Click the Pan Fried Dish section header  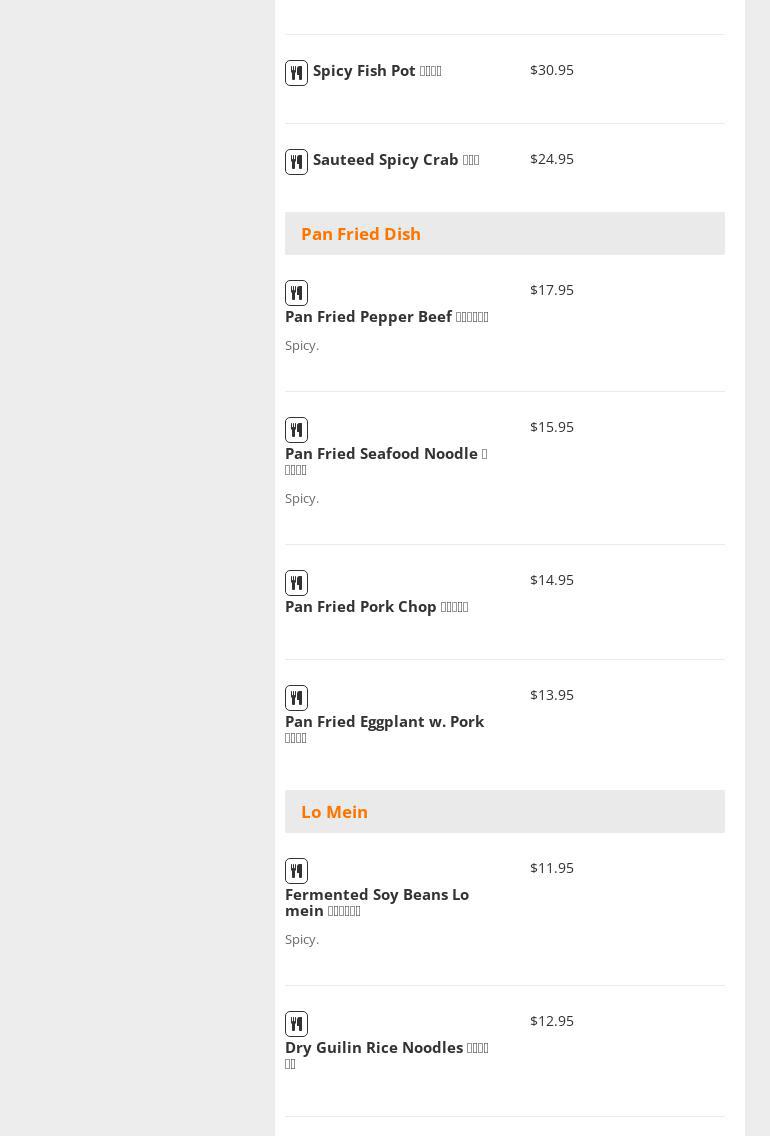tap(361, 234)
